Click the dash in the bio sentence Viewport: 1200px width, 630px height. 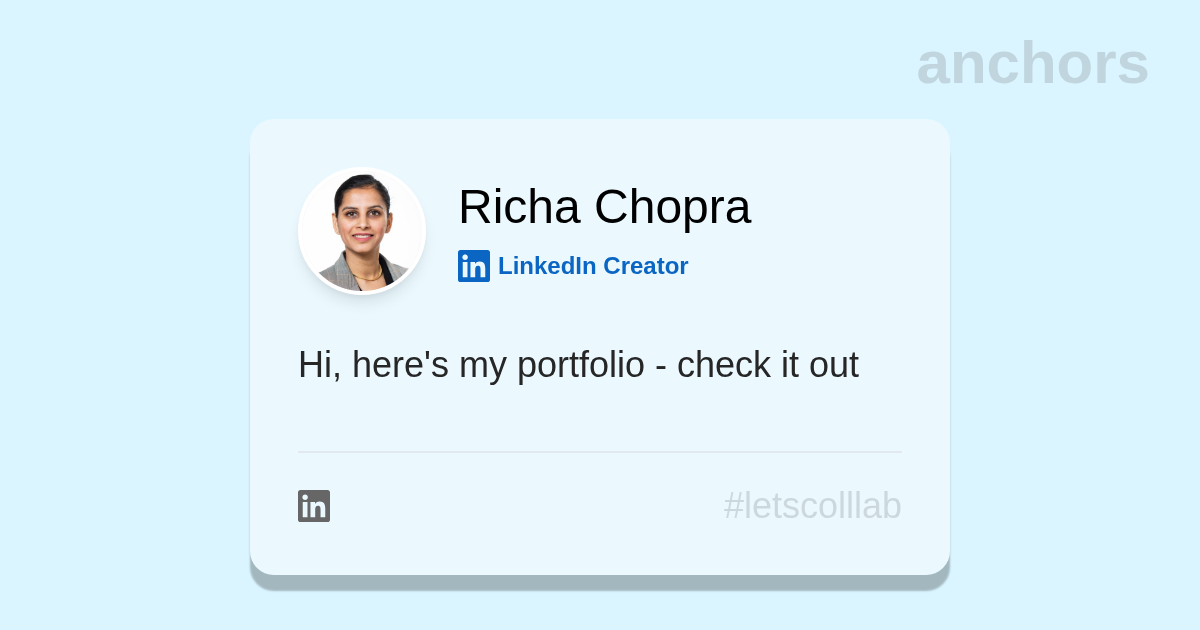click(661, 366)
